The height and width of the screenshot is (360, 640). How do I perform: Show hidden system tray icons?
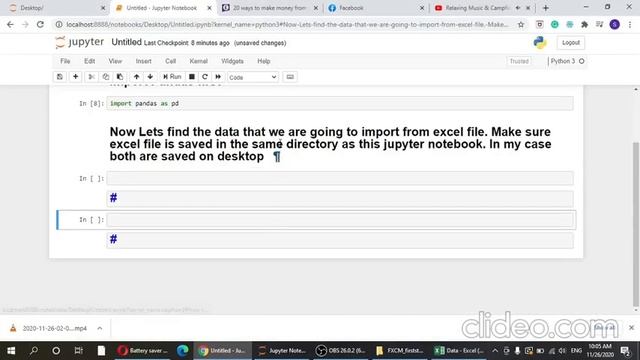495,351
